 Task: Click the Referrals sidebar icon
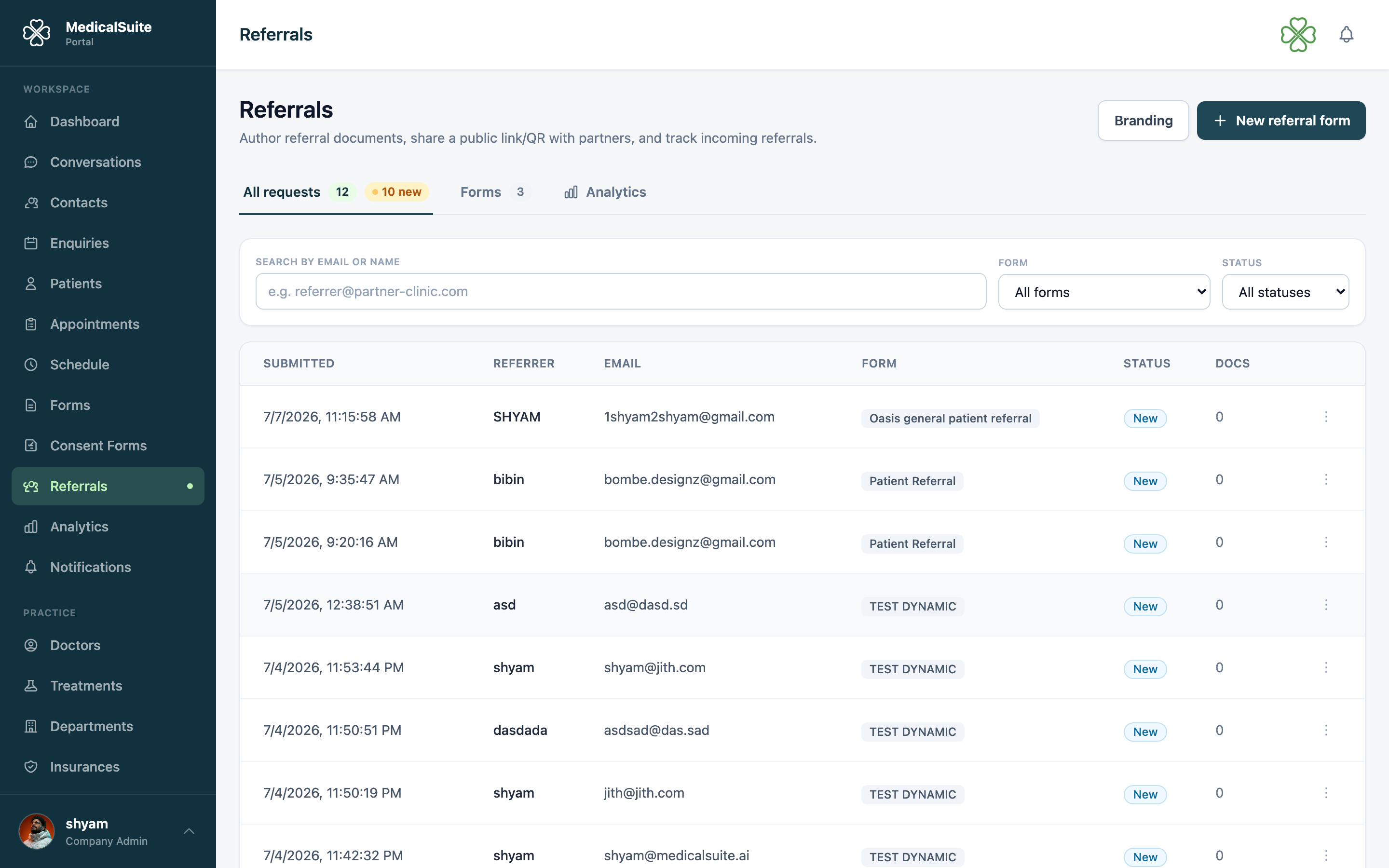[31, 486]
